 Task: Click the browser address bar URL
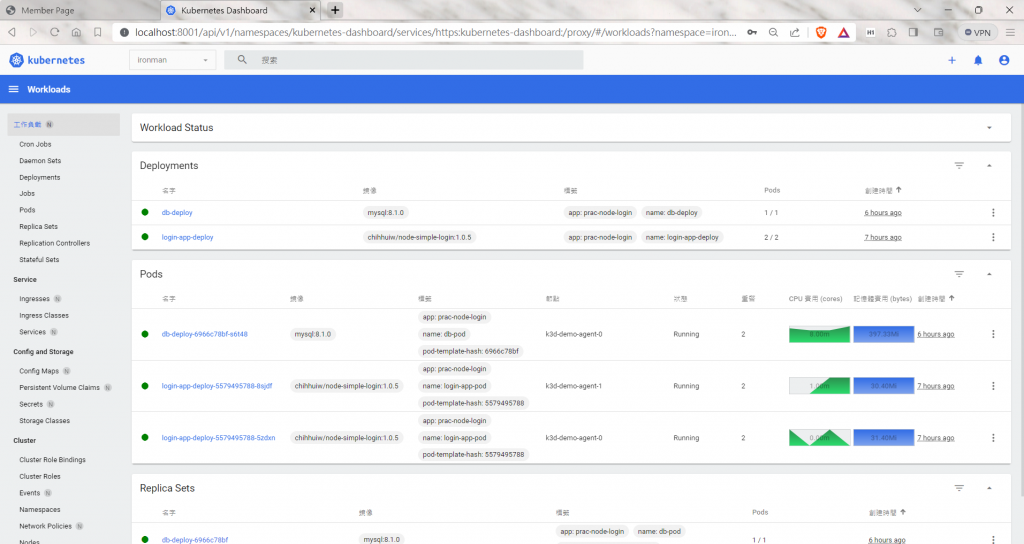pos(436,32)
